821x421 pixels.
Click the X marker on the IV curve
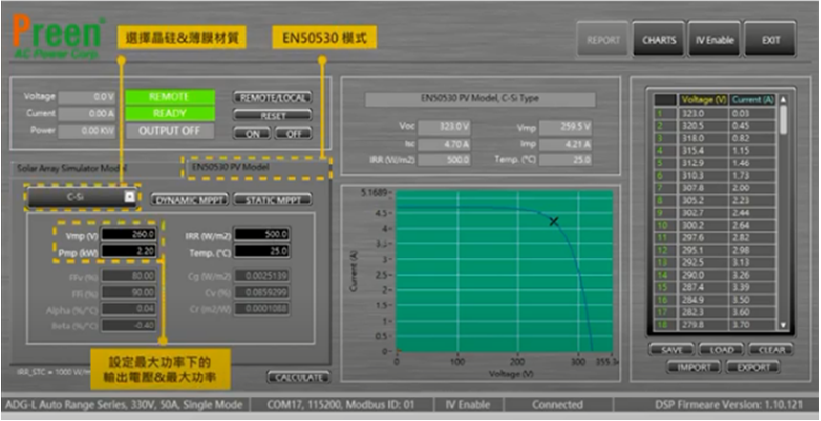pyautogui.click(x=553, y=221)
